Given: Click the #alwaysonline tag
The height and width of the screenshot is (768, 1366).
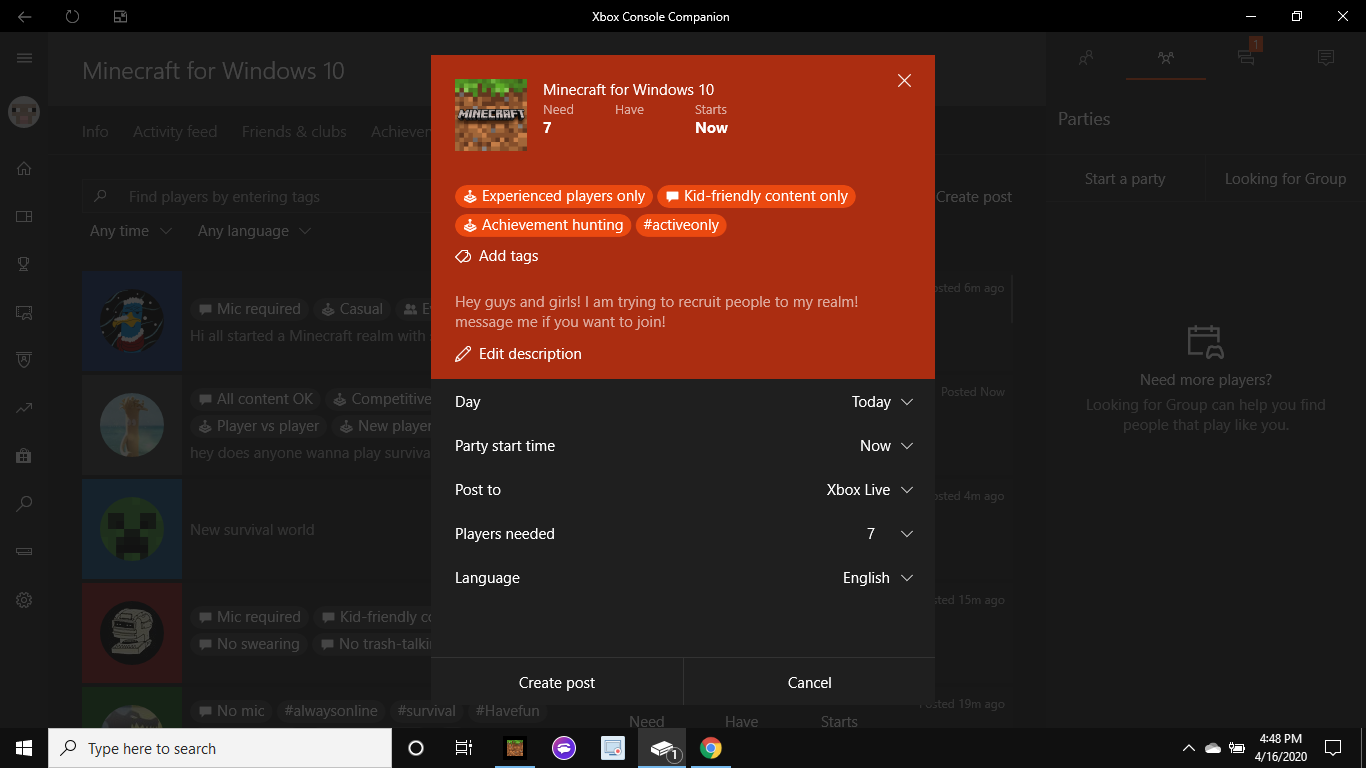Looking at the screenshot, I should point(331,711).
